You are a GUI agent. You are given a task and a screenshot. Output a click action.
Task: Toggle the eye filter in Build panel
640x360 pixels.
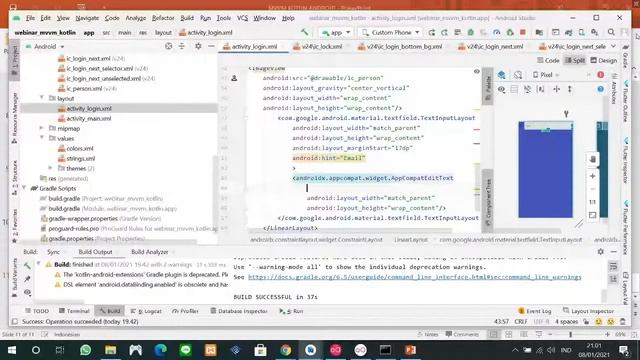pyautogui.click(x=27, y=292)
